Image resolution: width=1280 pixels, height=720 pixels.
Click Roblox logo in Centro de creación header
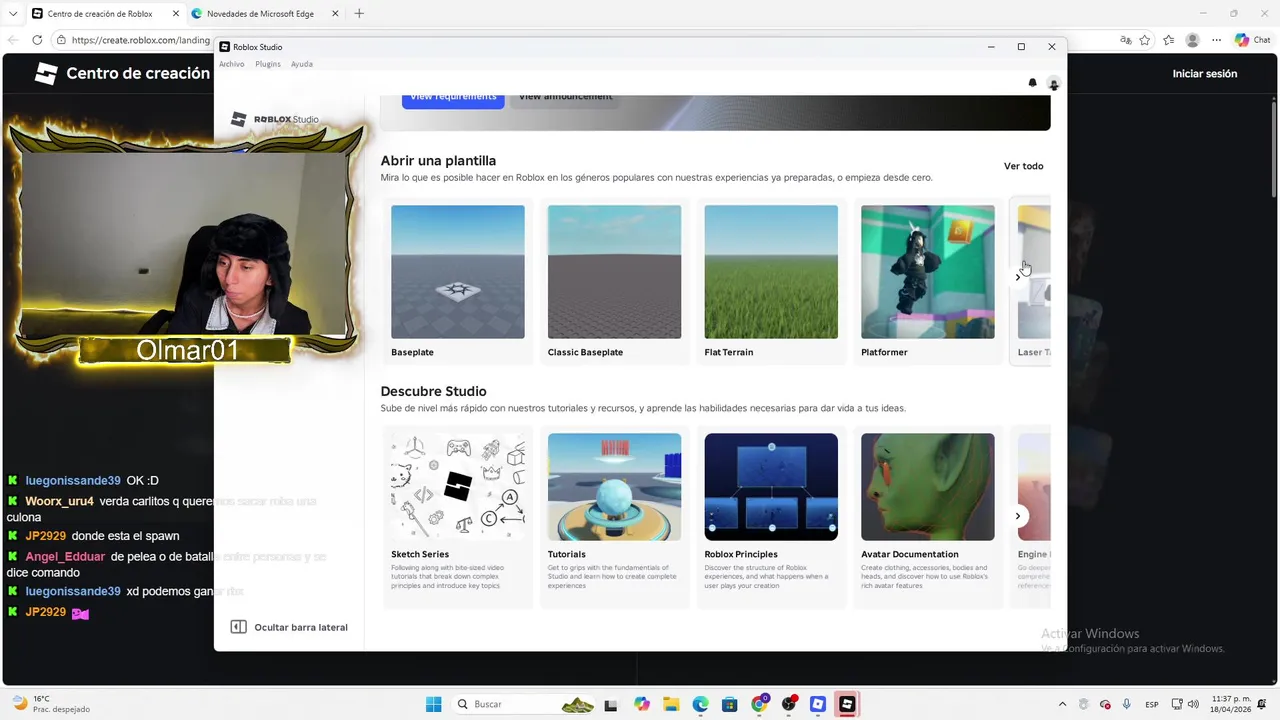pos(46,73)
